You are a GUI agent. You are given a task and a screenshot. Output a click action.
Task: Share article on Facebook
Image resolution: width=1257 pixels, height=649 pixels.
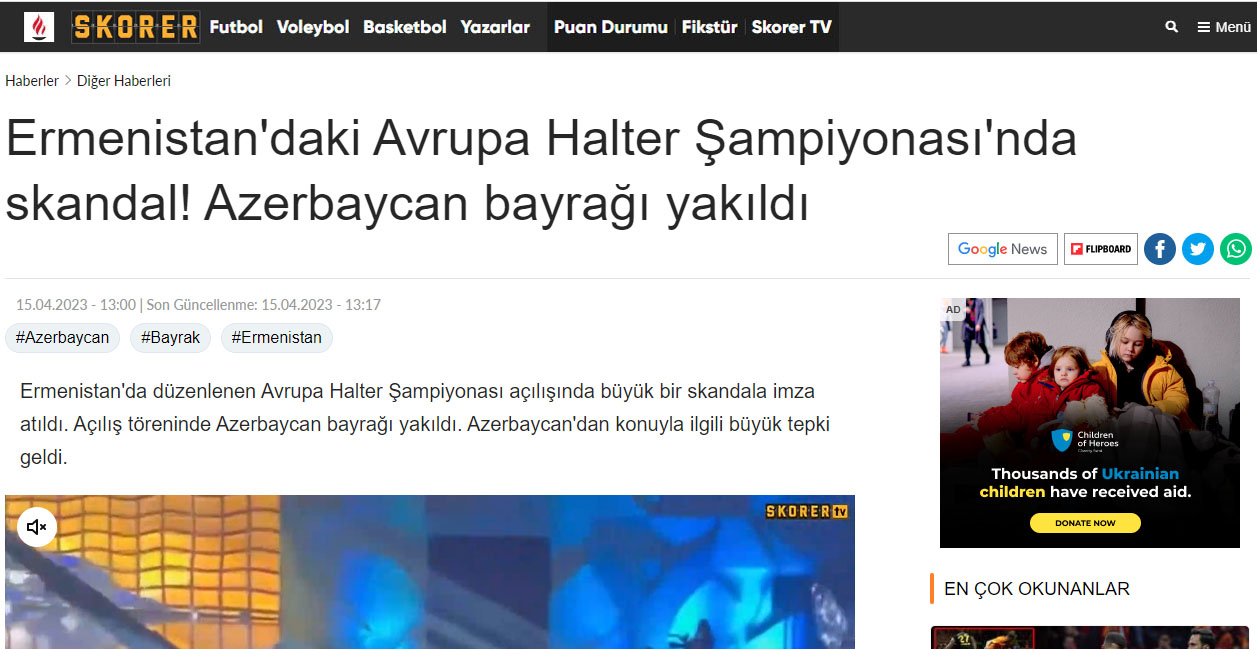point(1159,249)
